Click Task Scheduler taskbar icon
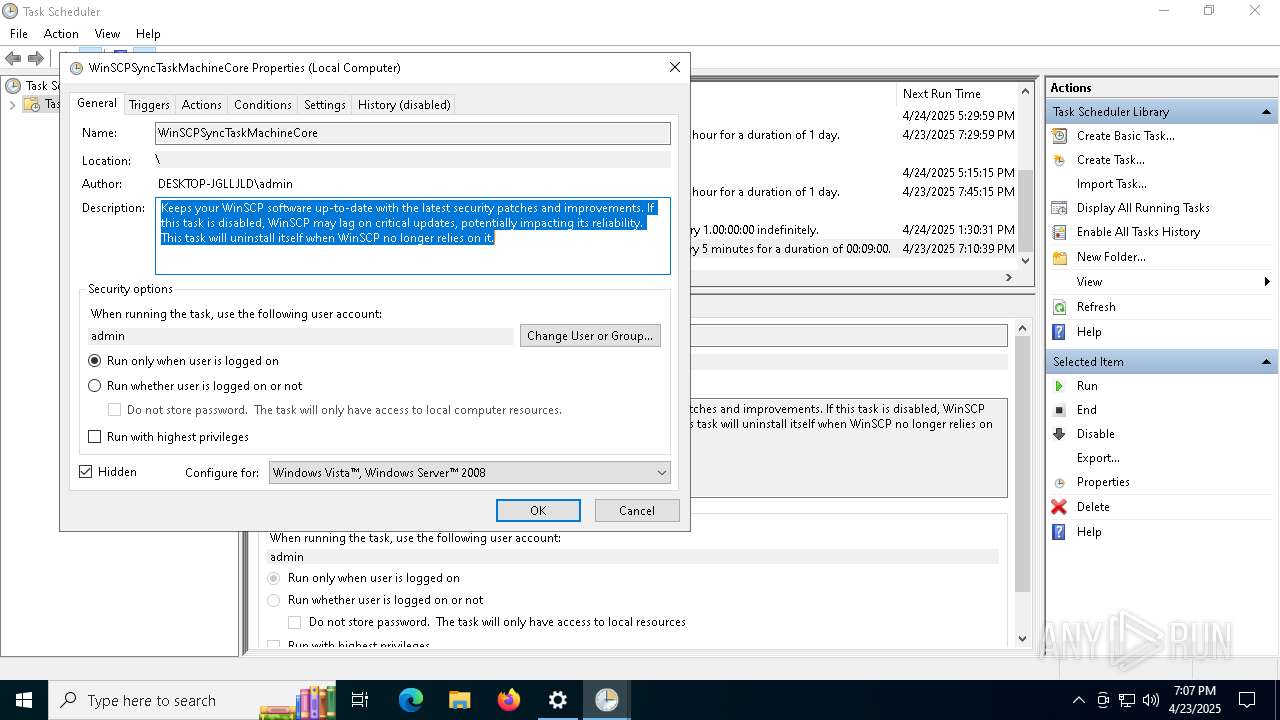The image size is (1280, 720). [x=607, y=700]
